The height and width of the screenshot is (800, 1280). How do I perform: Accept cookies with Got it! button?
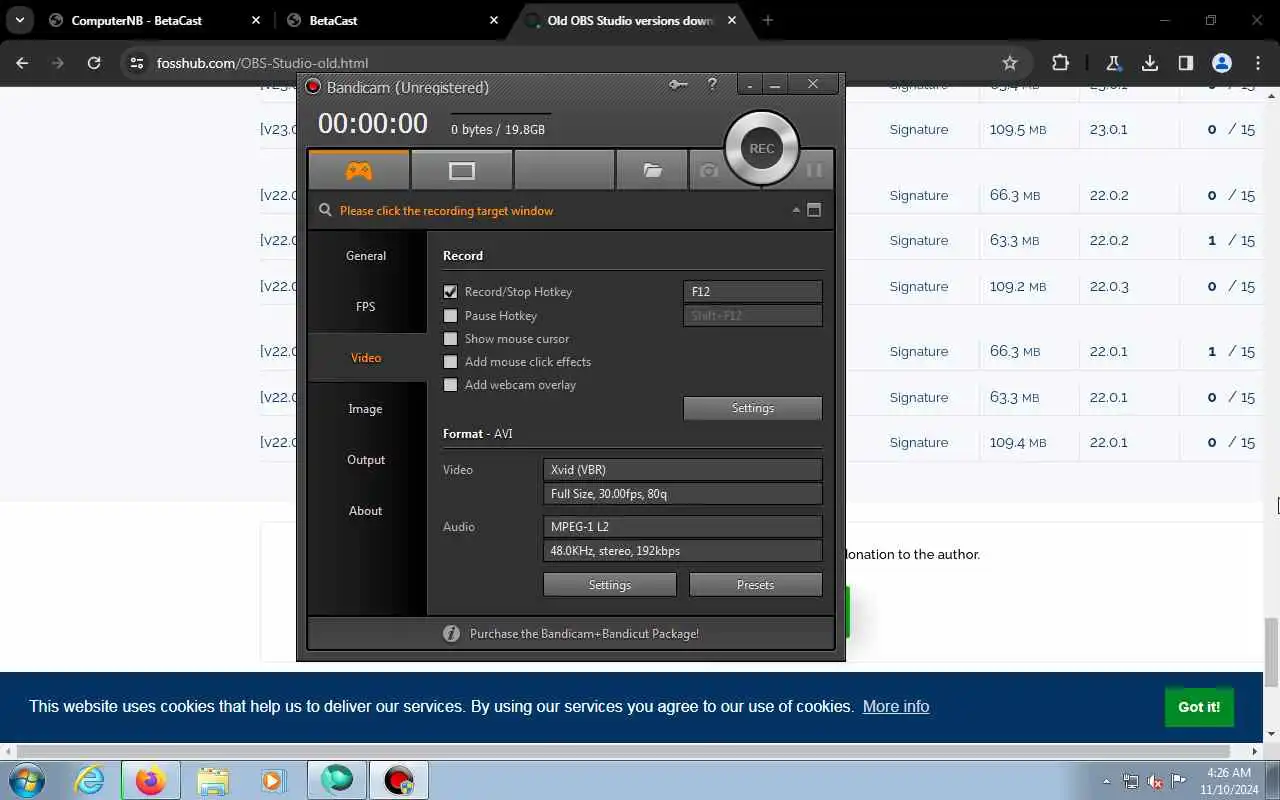coord(1199,707)
